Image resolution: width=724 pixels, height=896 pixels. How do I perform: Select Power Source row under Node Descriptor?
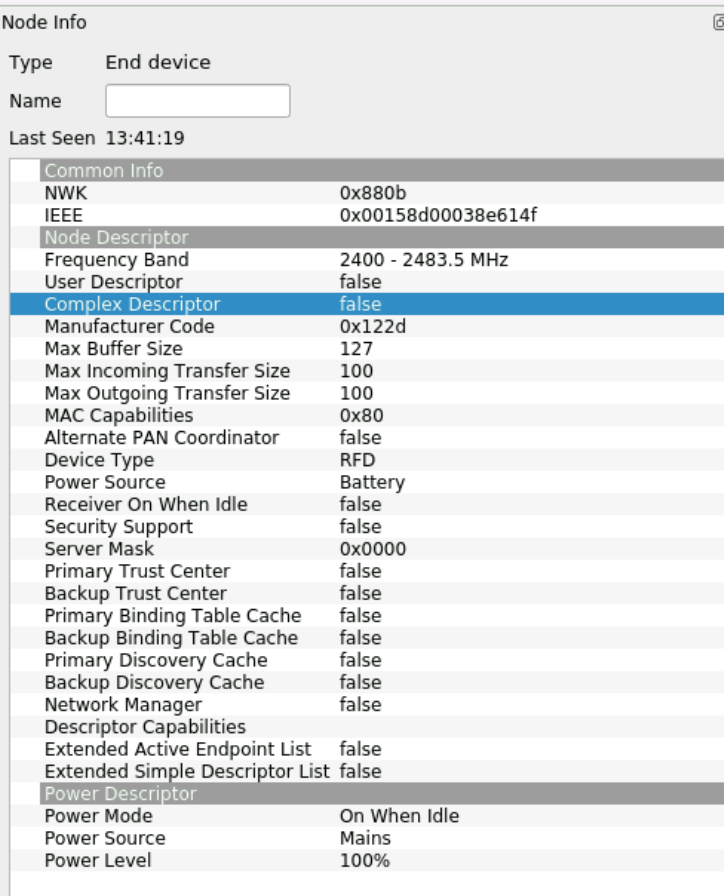pyautogui.click(x=367, y=482)
